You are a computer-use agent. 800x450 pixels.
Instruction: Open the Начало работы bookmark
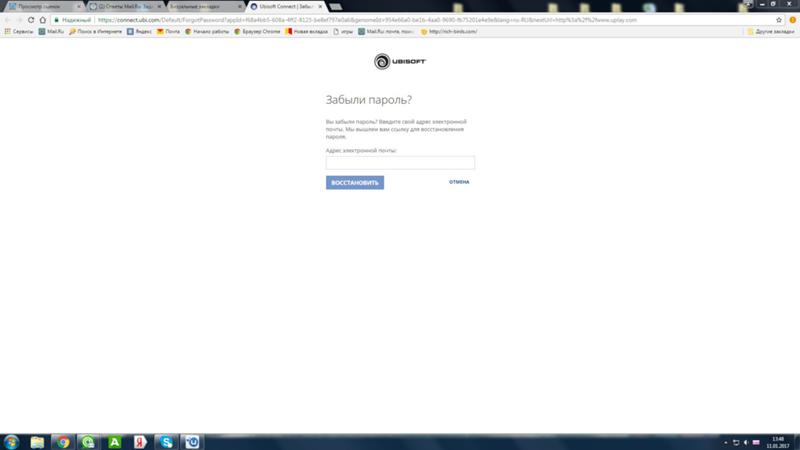coord(207,32)
